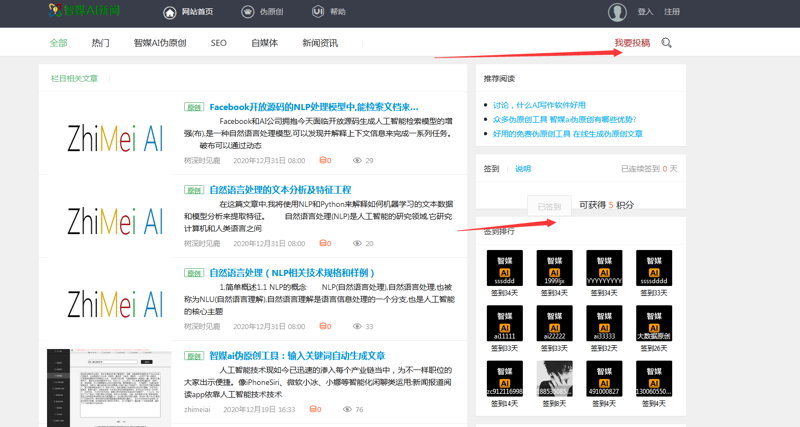Click the 已签到 sign-in button
The width and height of the screenshot is (800, 427).
549,206
